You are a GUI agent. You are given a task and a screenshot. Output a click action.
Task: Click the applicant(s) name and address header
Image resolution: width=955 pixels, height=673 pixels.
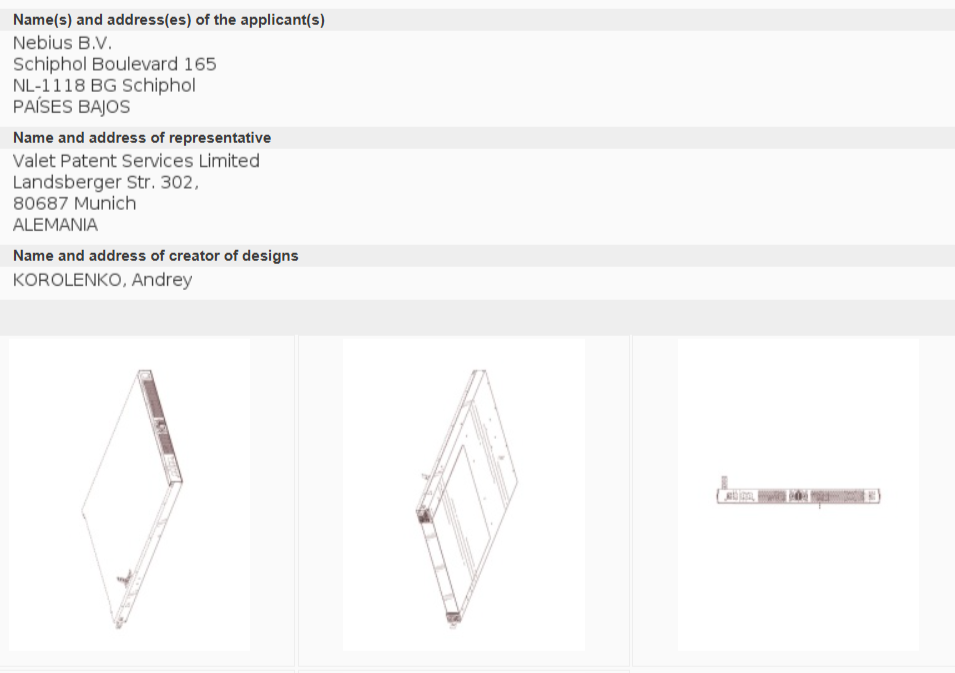168,20
